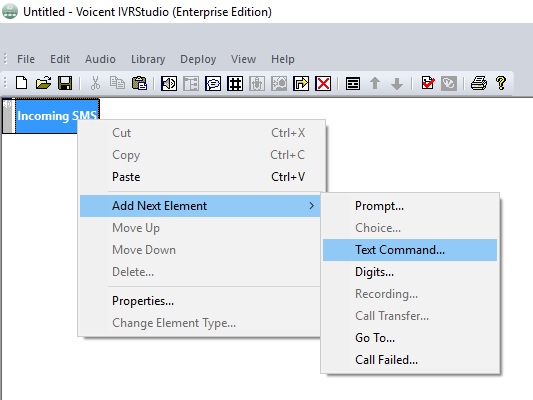This screenshot has height=400, width=533.
Task: Click the Open folder toolbar icon
Action: [x=44, y=83]
